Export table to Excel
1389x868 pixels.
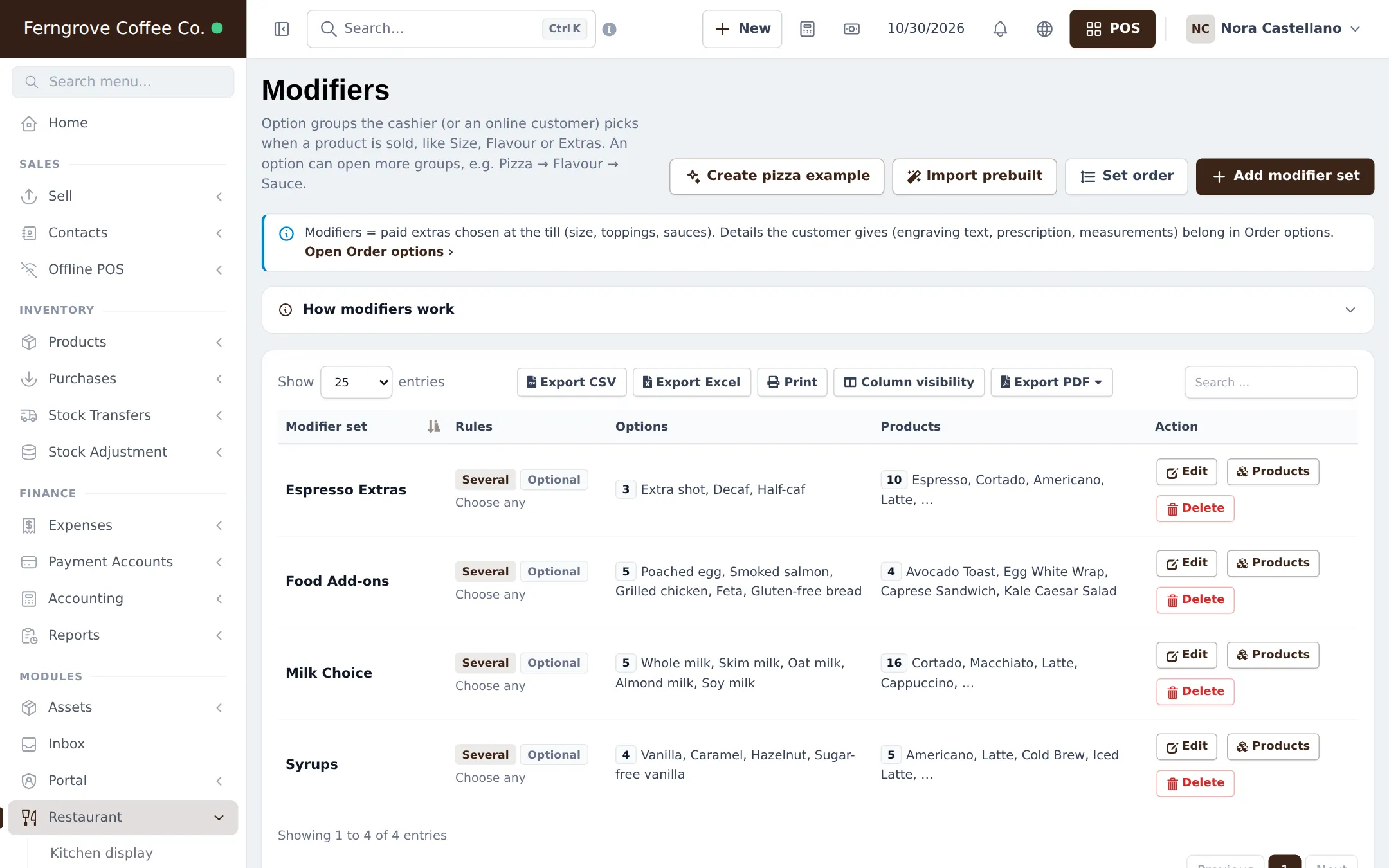692,383
